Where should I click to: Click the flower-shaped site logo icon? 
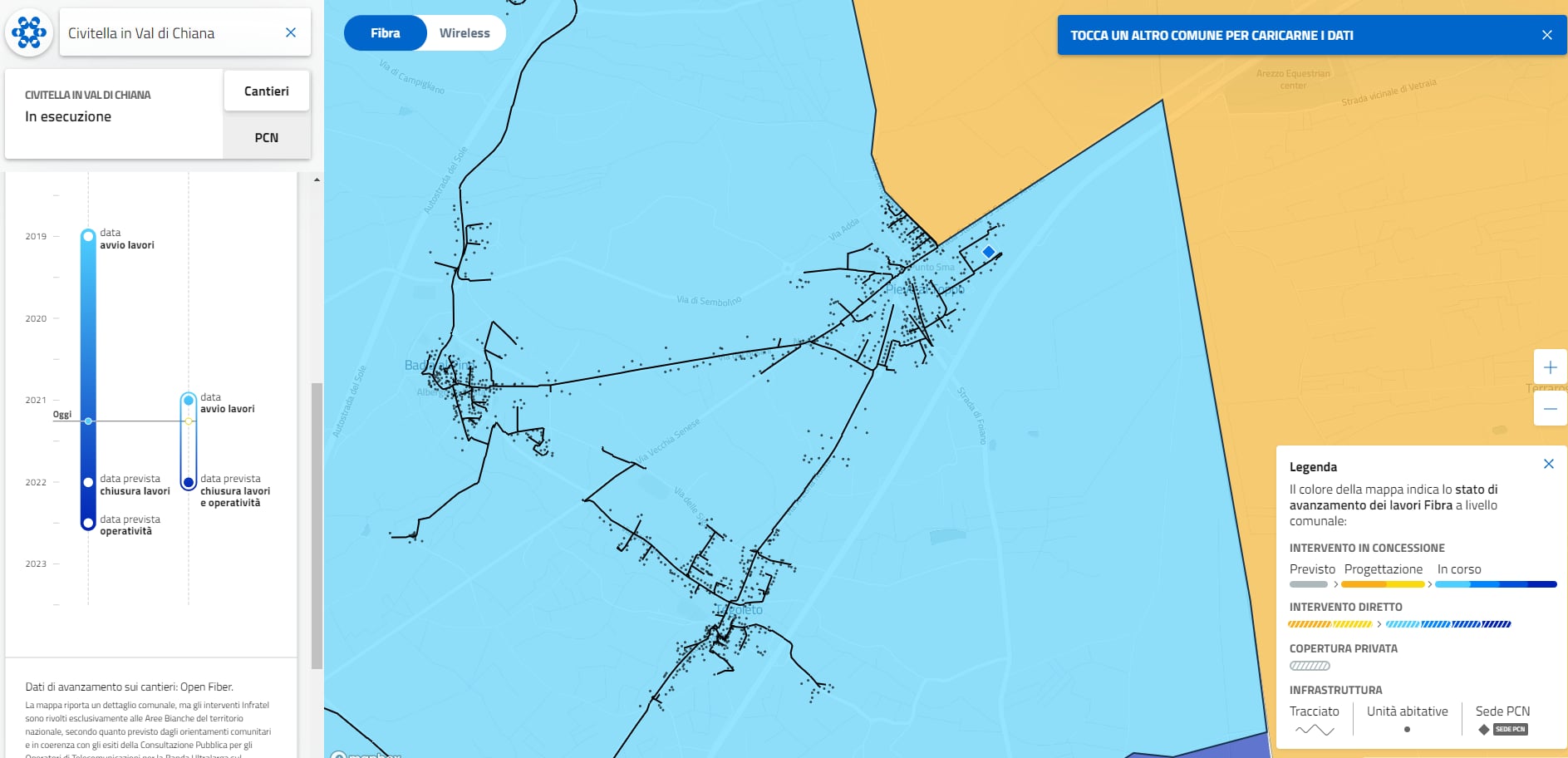tap(29, 33)
